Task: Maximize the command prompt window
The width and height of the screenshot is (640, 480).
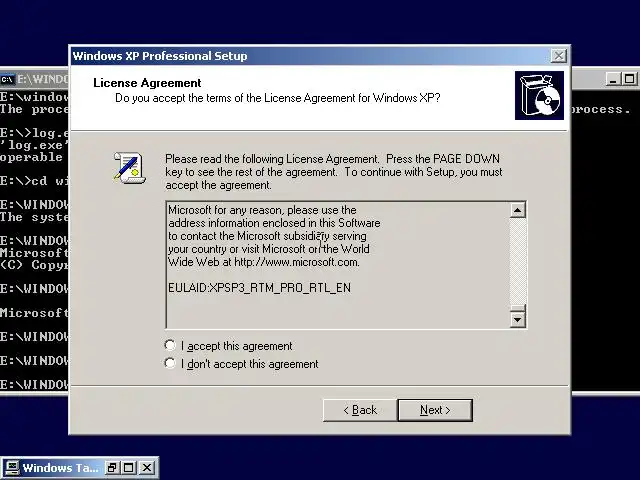Action: point(629,79)
